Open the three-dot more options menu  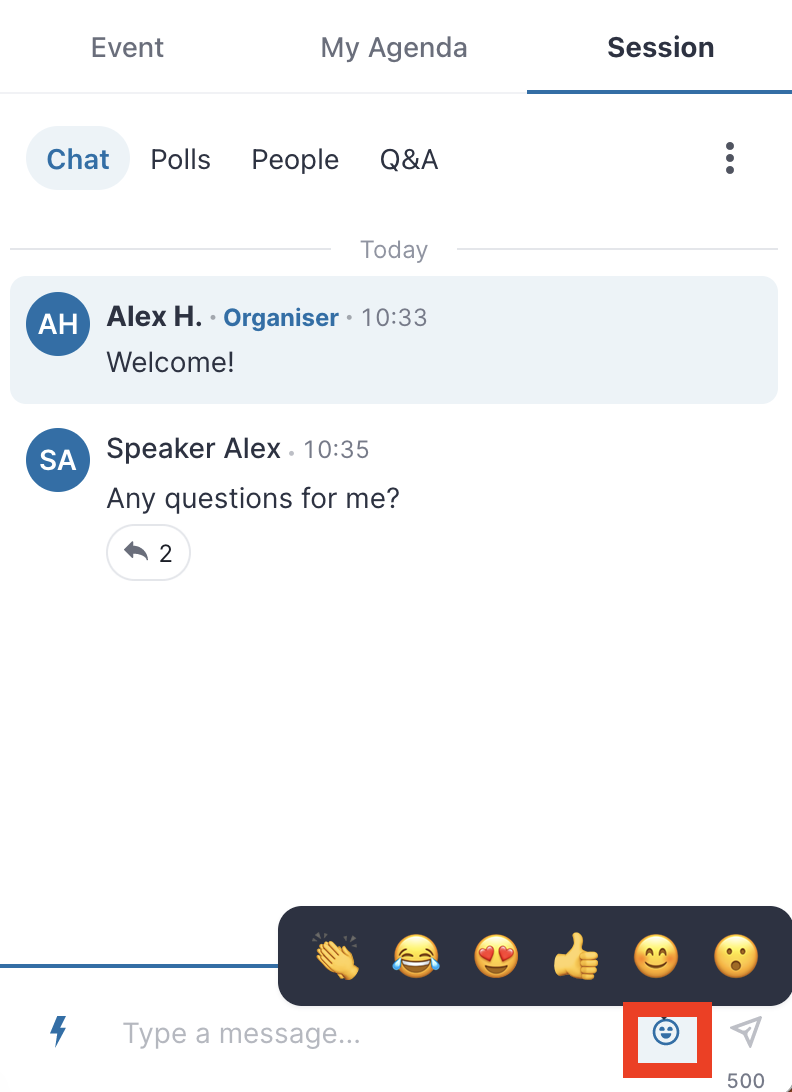click(729, 158)
